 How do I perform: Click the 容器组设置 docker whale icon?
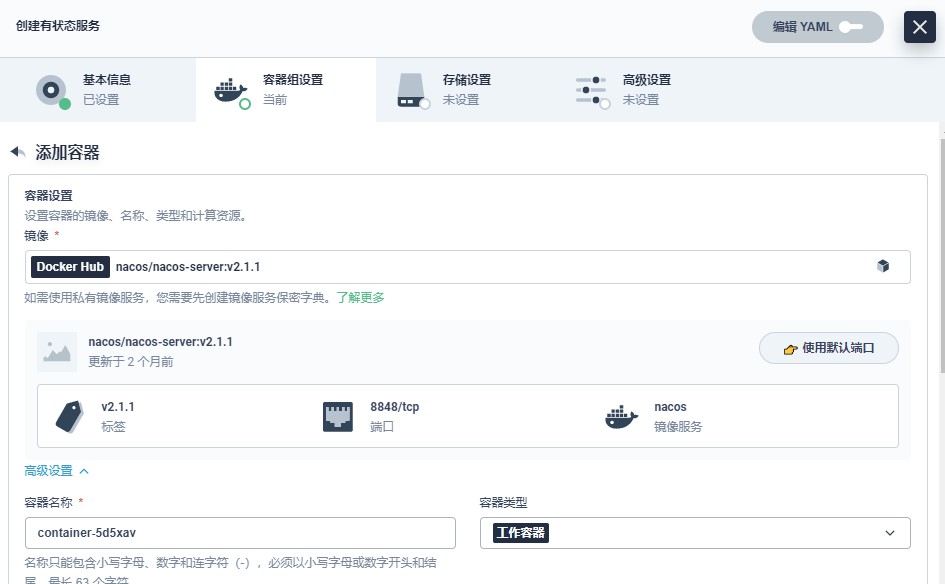point(231,92)
